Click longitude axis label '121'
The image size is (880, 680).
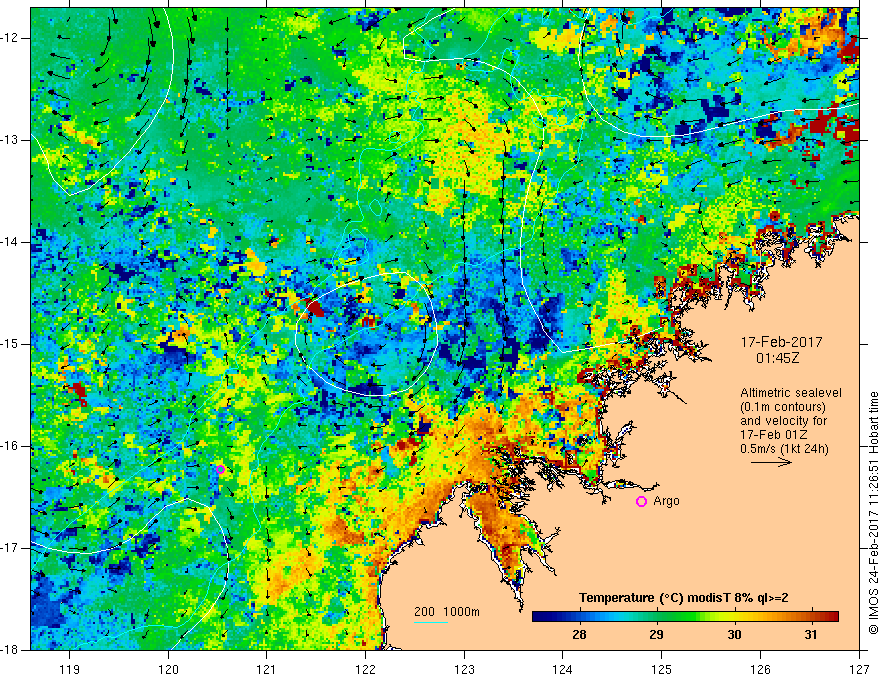267,669
